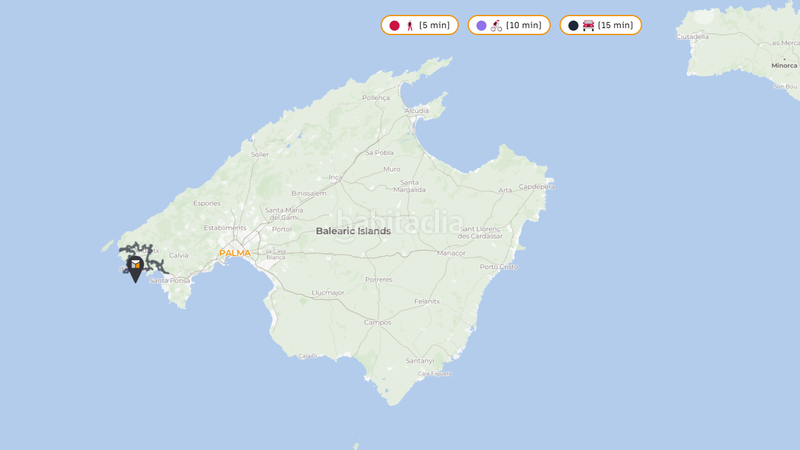This screenshot has height=450, width=800.
Task: Click the cyclist icon in legend
Action: [496, 26]
